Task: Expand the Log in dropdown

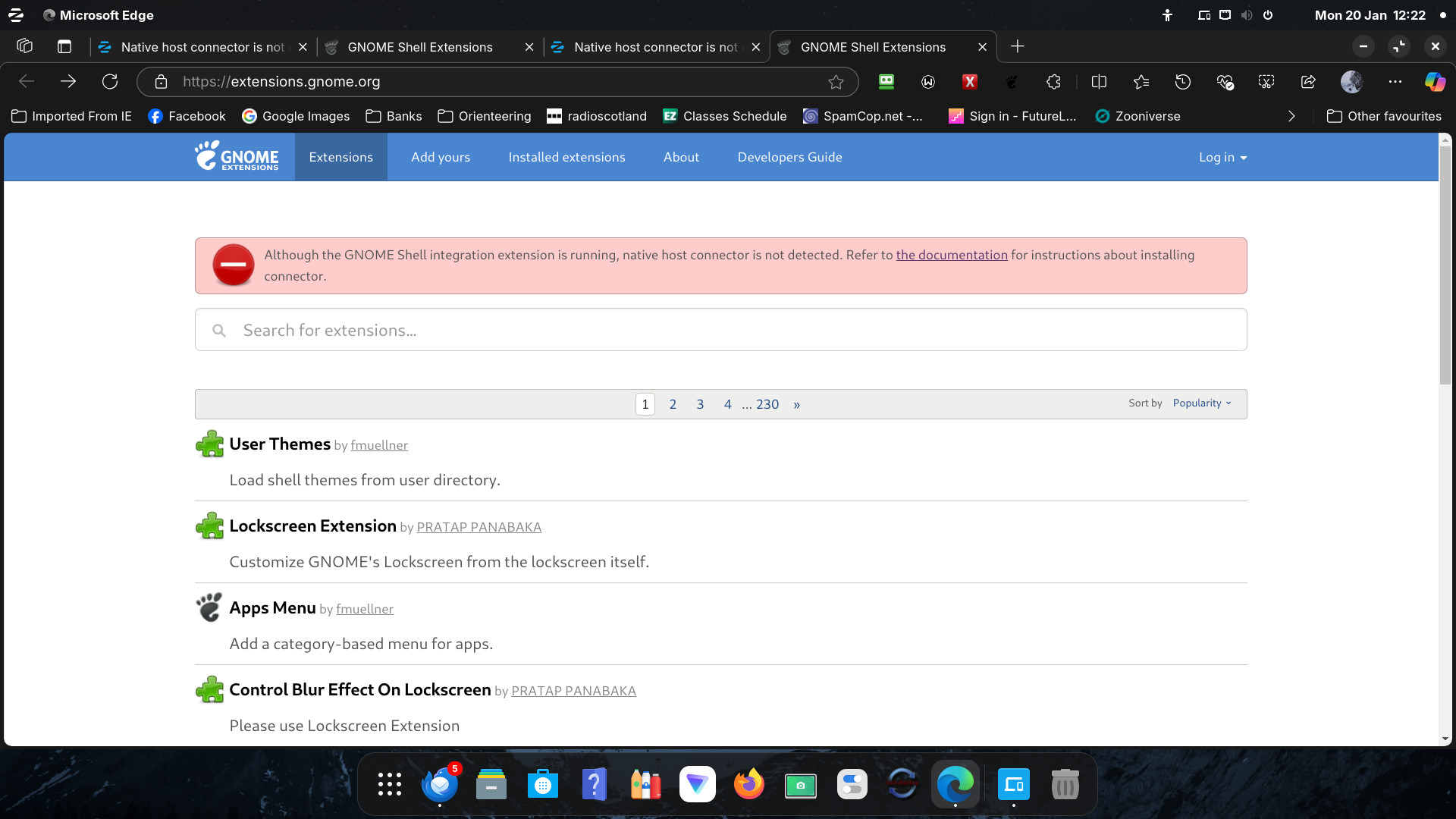Action: (x=1222, y=157)
